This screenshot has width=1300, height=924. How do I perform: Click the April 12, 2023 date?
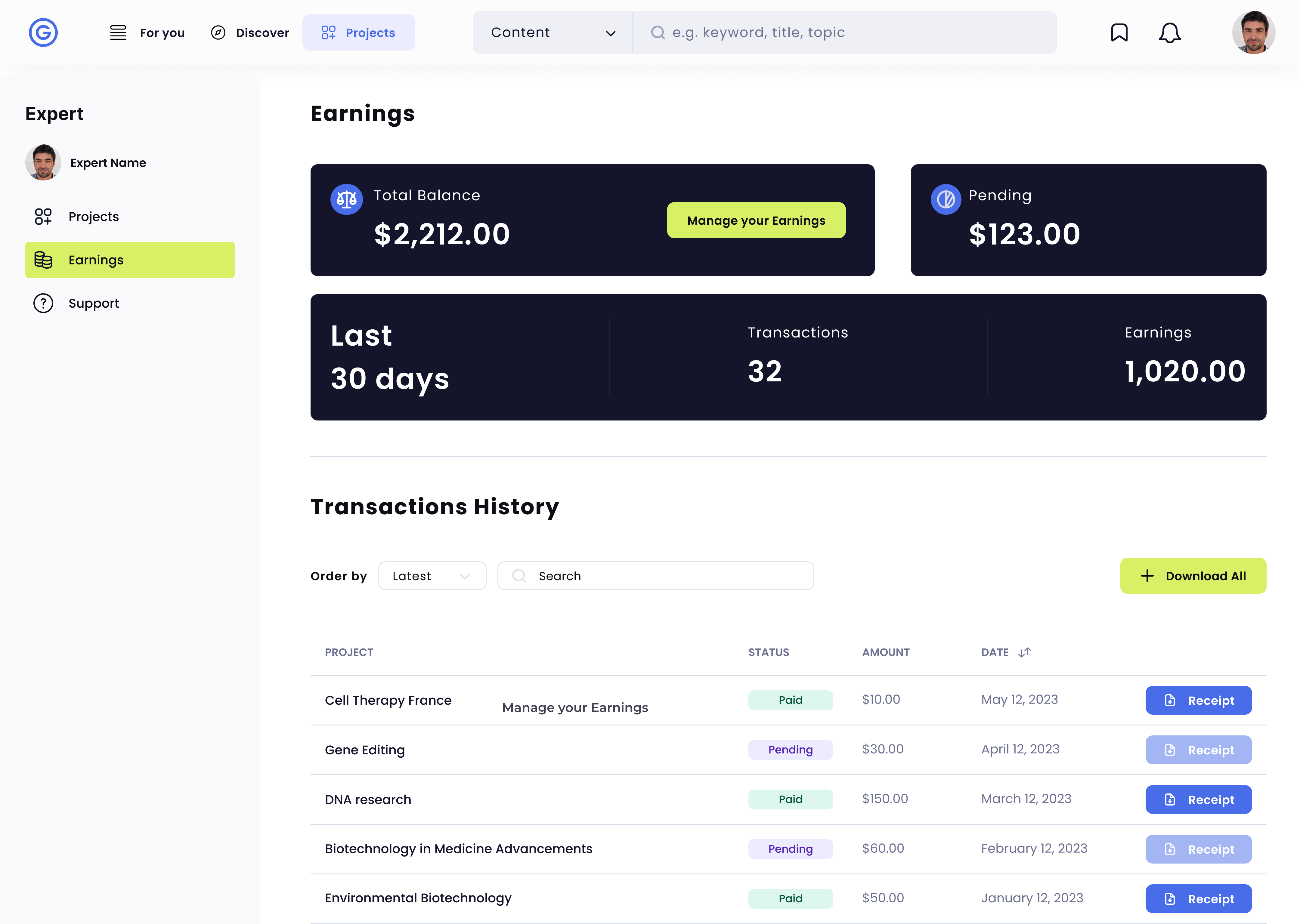click(x=1020, y=749)
